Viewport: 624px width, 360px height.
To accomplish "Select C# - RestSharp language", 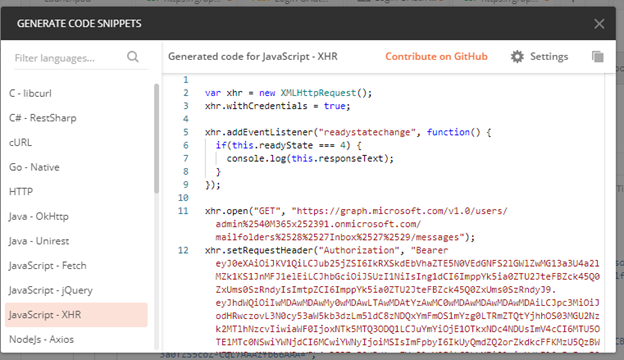I will coord(43,118).
